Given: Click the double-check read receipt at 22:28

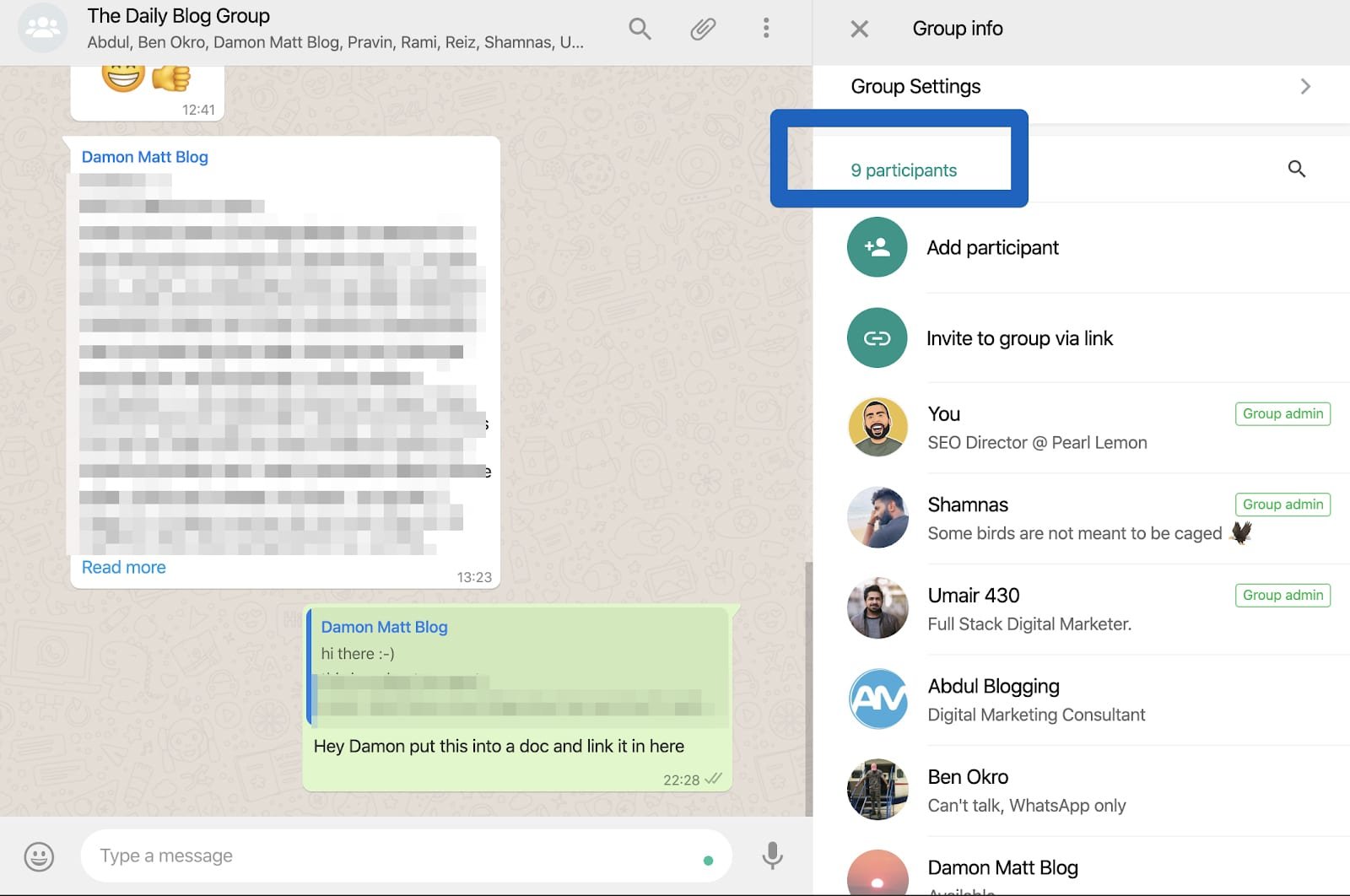Looking at the screenshot, I should pos(713,779).
